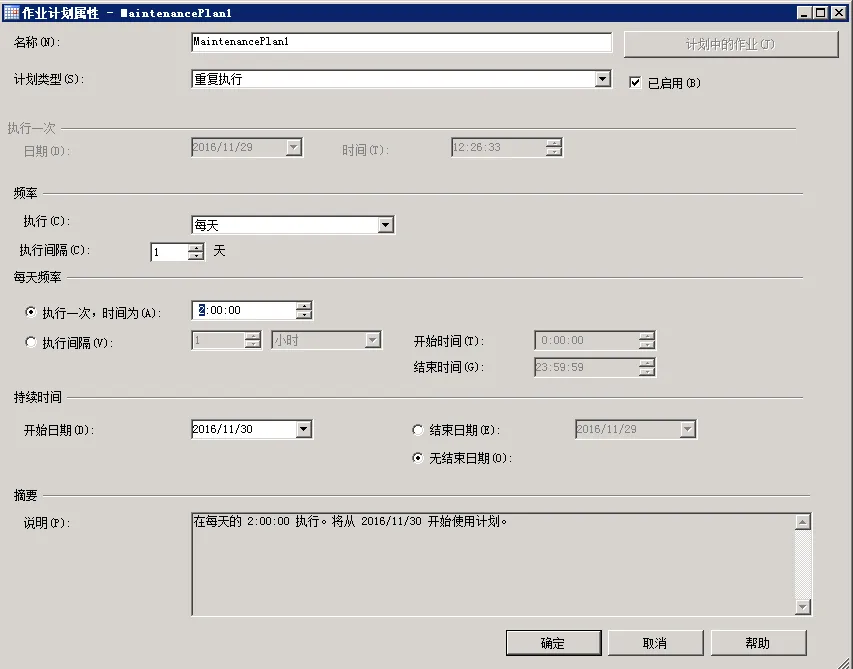This screenshot has width=853, height=669.
Task: Open the 计划类型 dropdown showing 重复执行
Action: point(600,79)
